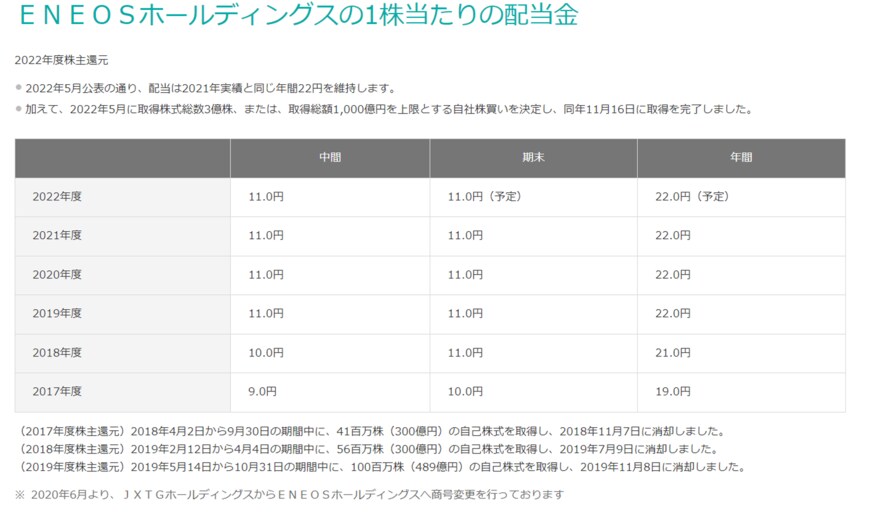
Task: Select the 2020年度 row label
Action: 57,275
